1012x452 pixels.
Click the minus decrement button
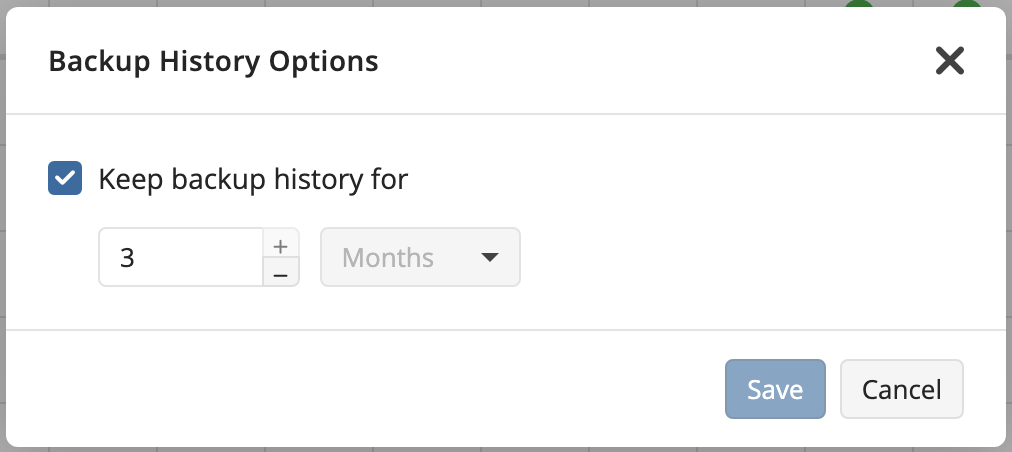click(281, 273)
